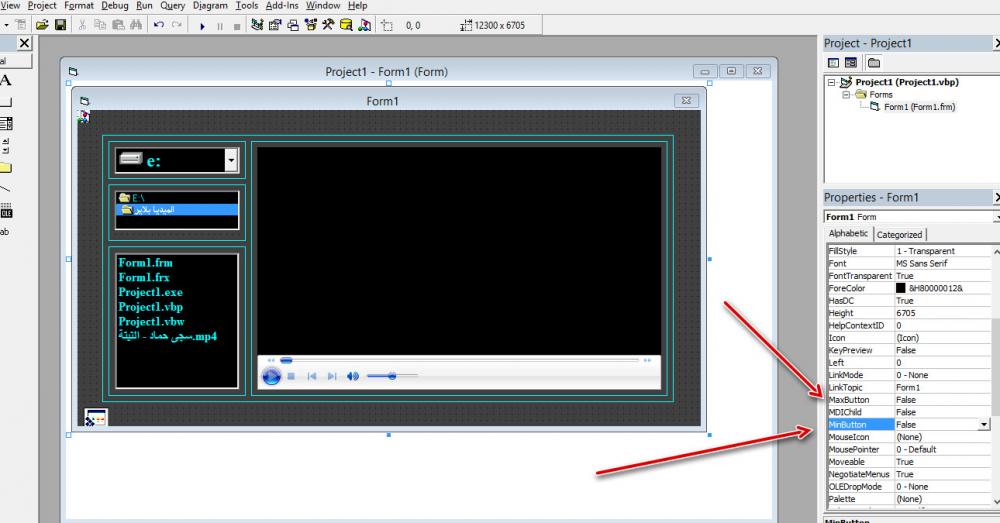Click View Code icon in Project panel
1000x523 pixels.
pyautogui.click(x=834, y=63)
